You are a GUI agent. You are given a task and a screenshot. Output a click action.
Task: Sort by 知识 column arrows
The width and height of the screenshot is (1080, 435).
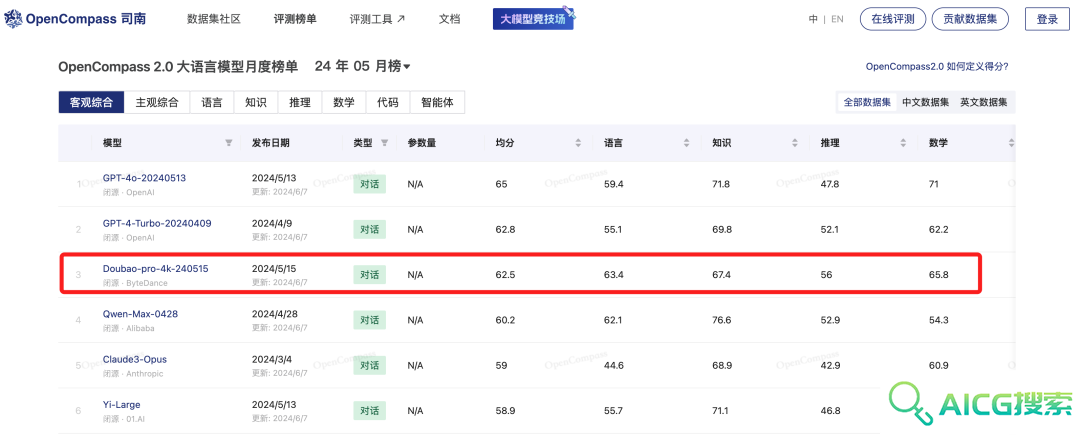pos(795,143)
